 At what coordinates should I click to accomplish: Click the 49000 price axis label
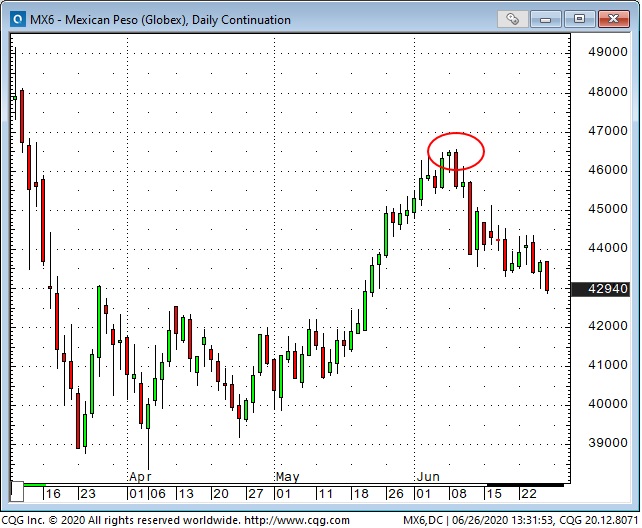(x=608, y=52)
